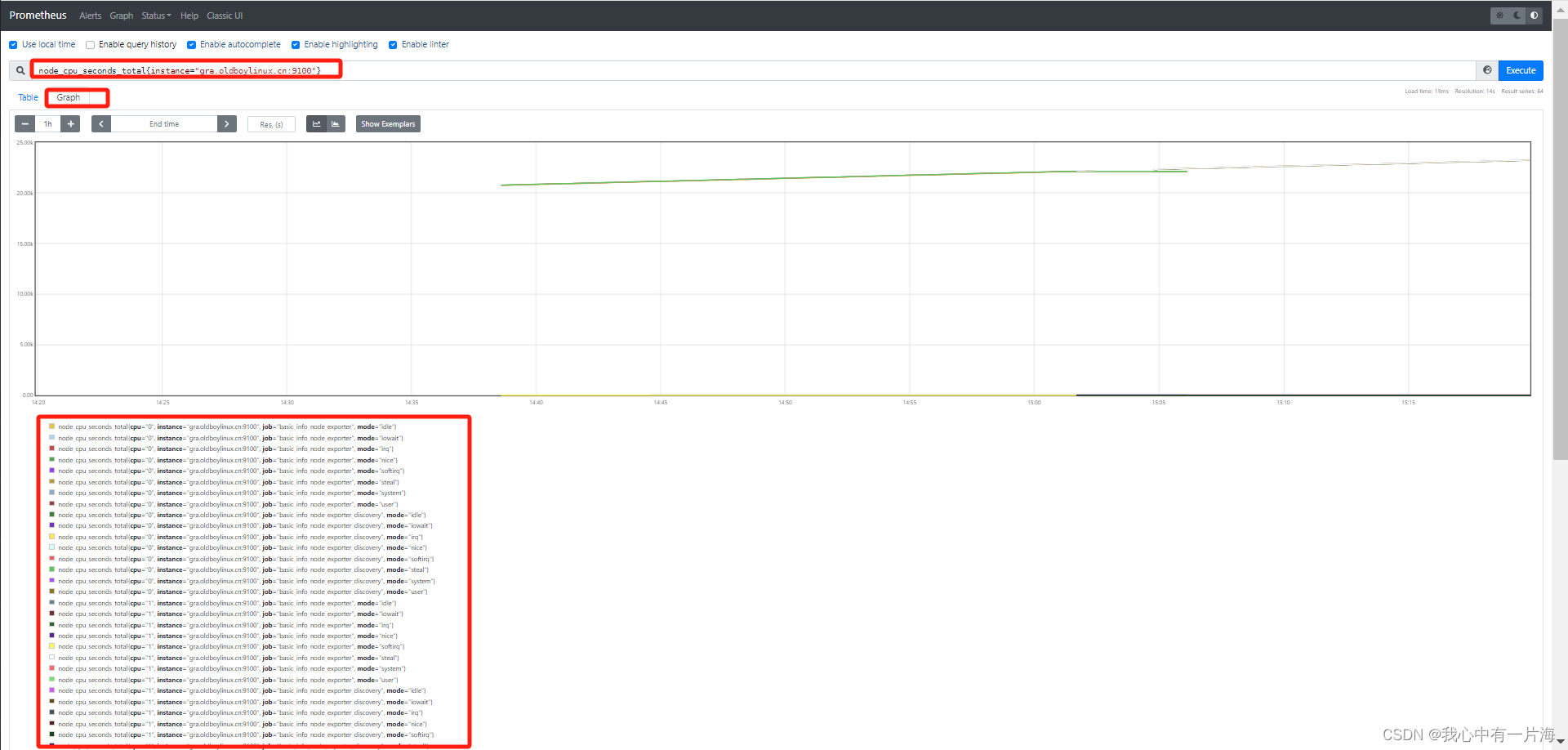Select legend cpu="0" exporter_discovery mode="user"
Image resolution: width=1568 pixels, height=750 pixels.
pyautogui.click(x=238, y=592)
